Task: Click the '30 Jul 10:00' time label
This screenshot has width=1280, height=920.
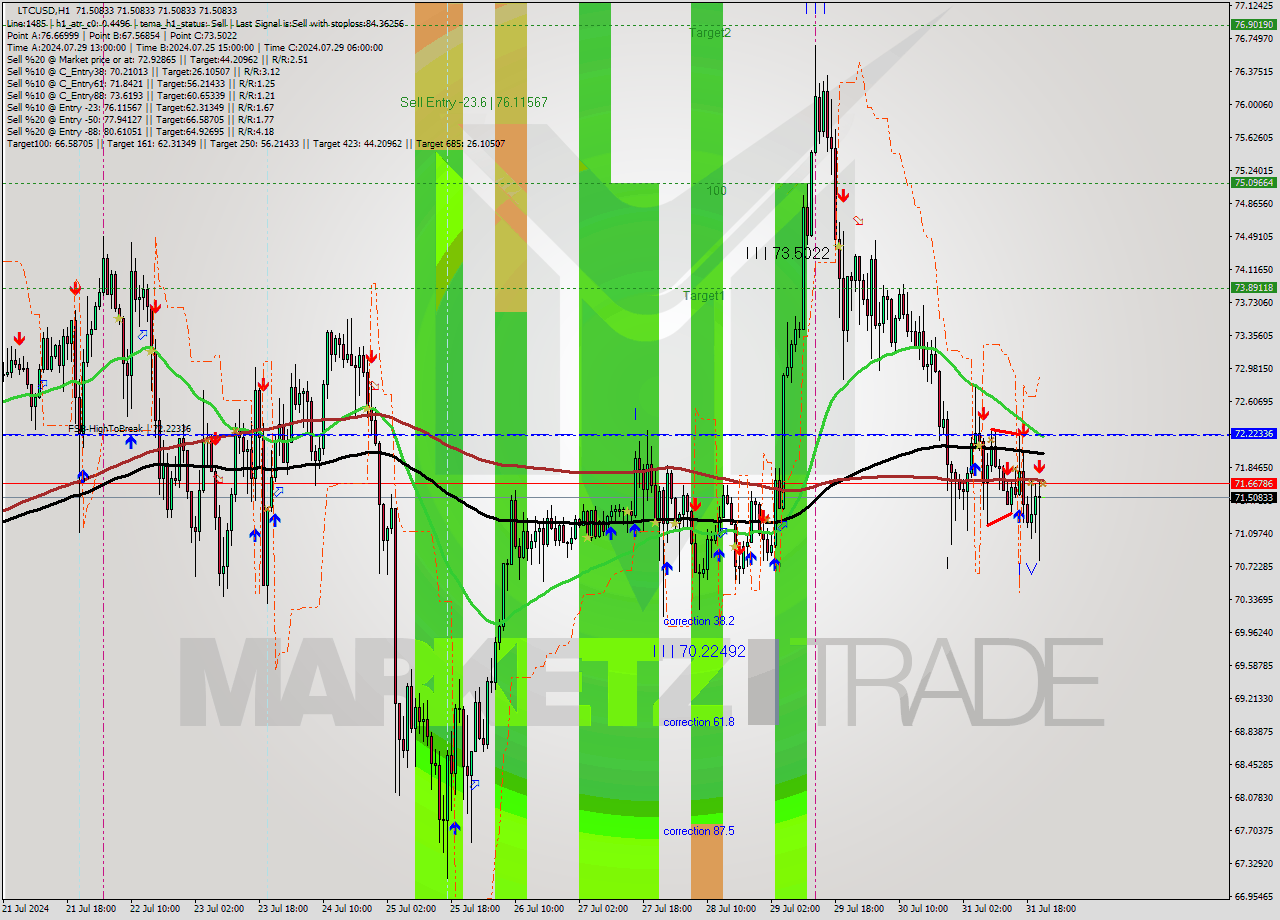Action: 923,909
